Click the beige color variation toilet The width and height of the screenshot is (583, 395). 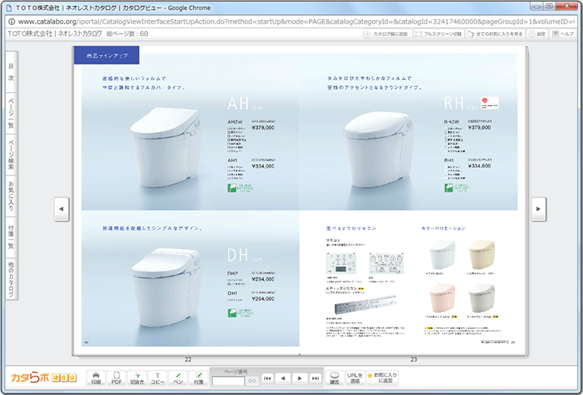[x=481, y=254]
